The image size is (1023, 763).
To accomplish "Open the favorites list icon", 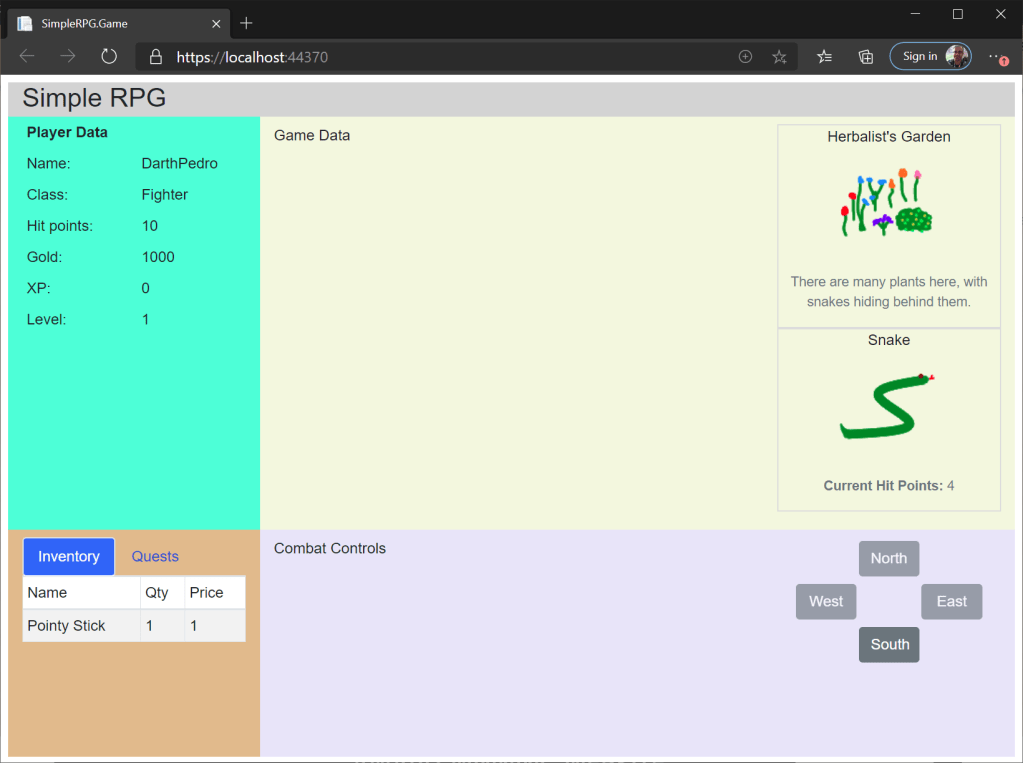I will click(x=824, y=57).
